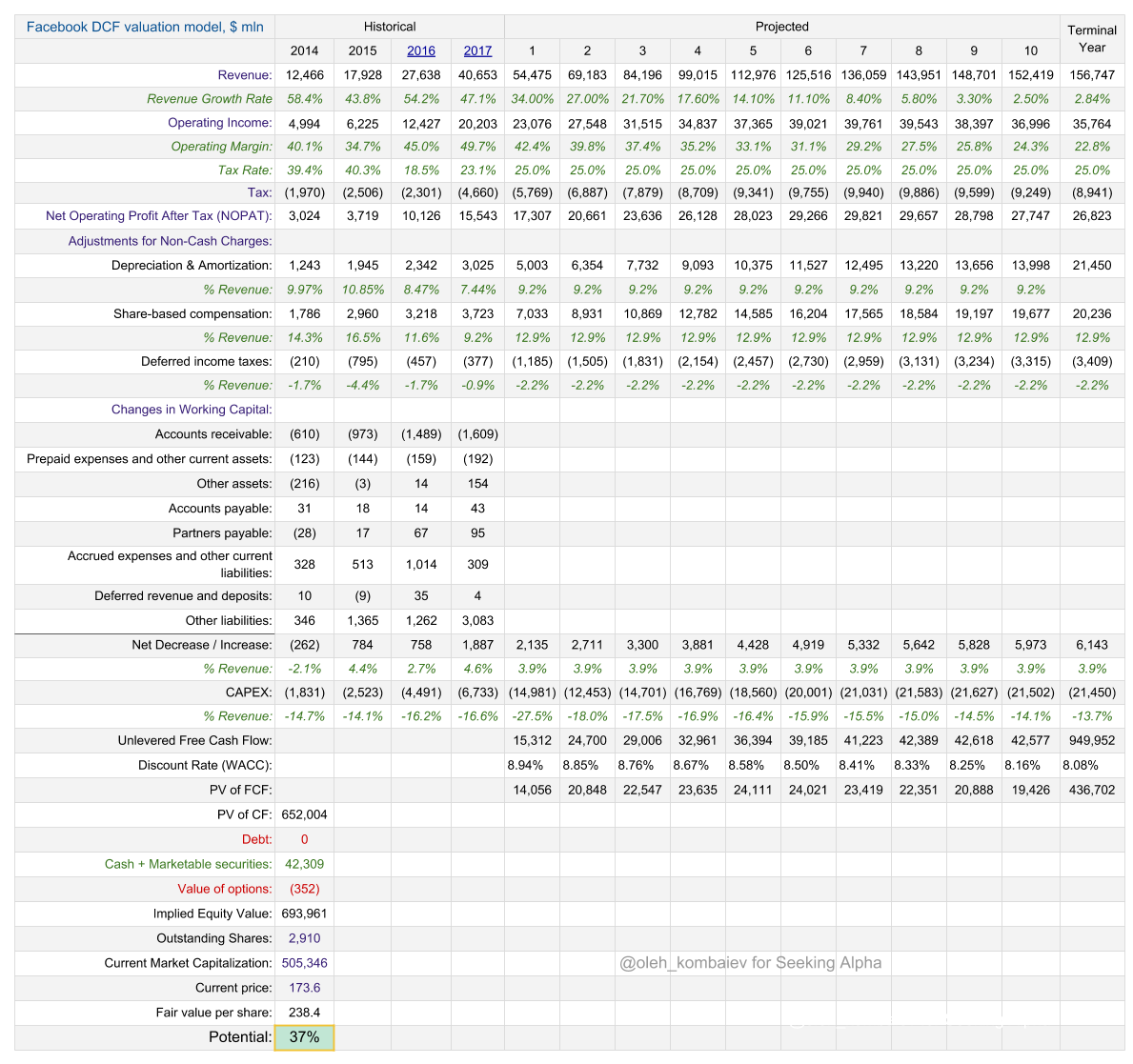The height and width of the screenshot is (1064, 1133).
Task: Select year 7 operating income 39,761
Action: [x=863, y=124]
